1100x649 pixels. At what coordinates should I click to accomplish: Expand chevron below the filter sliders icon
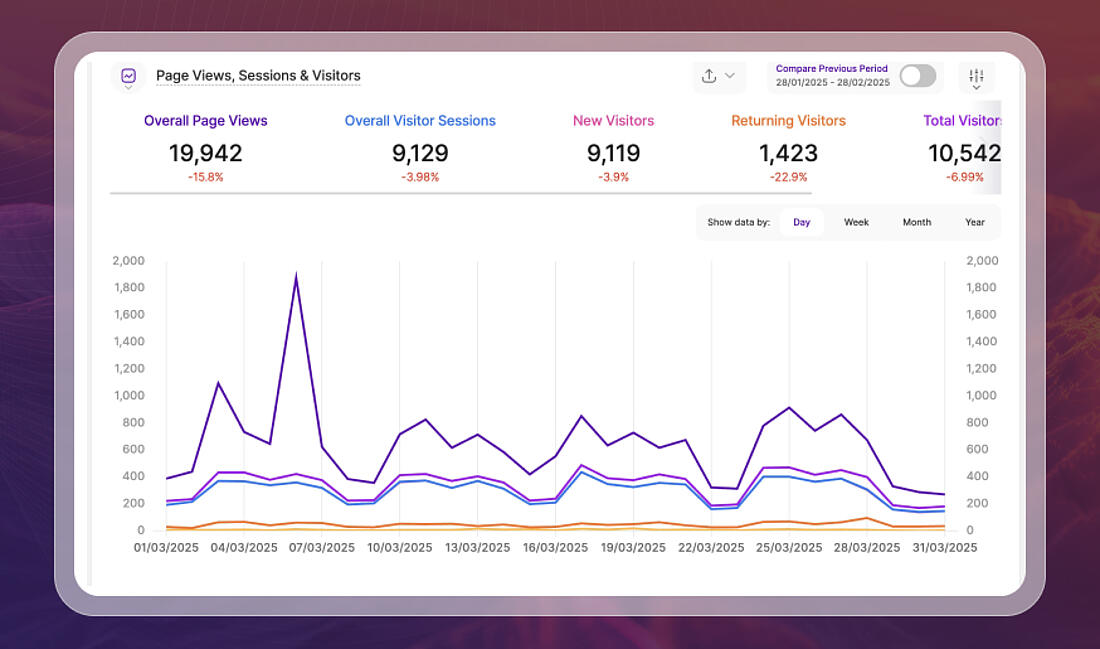(x=976, y=88)
